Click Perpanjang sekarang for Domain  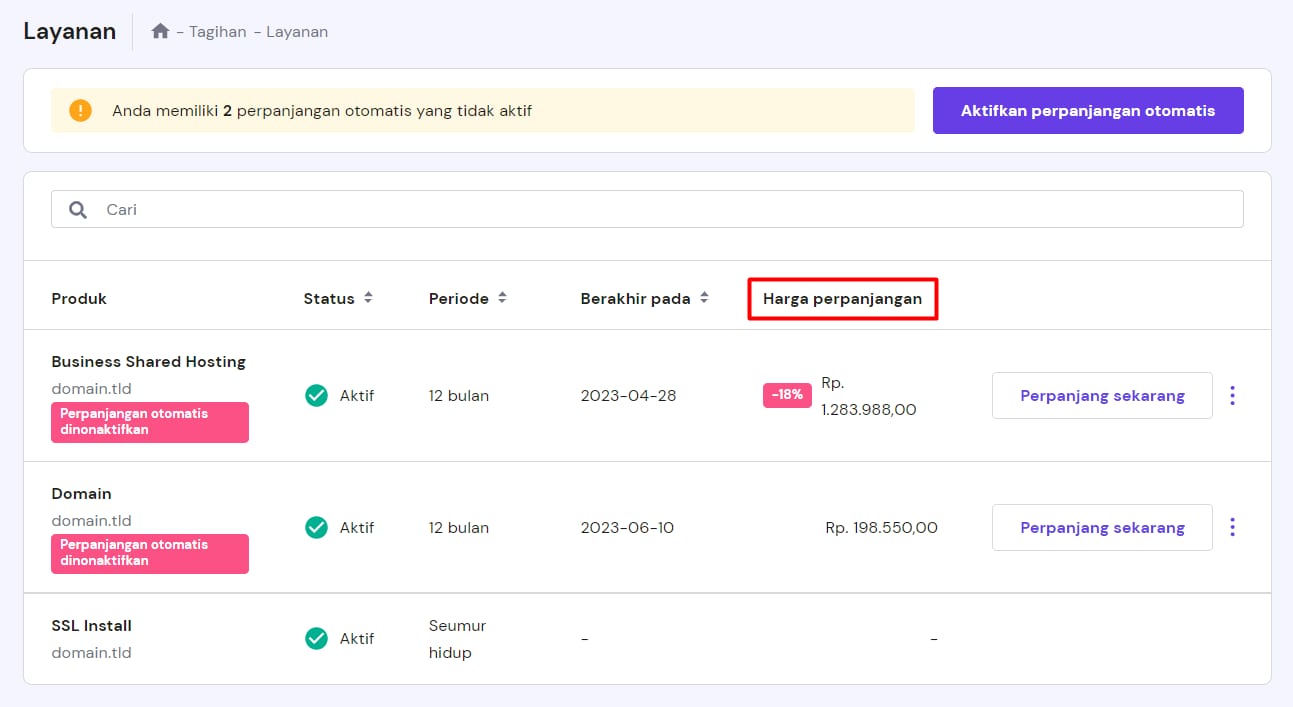[x=1102, y=527]
